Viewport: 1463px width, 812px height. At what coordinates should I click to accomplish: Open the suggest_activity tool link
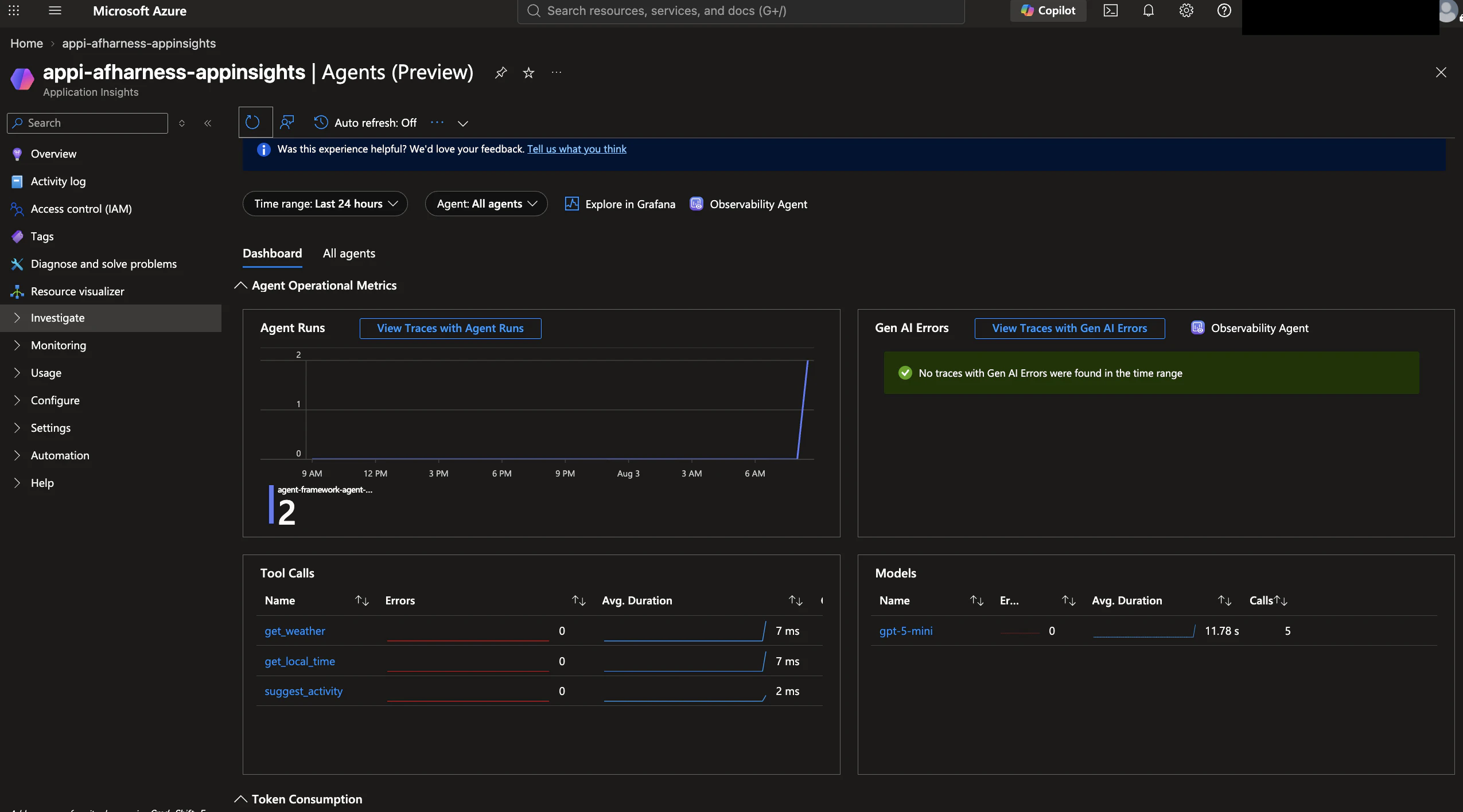(304, 692)
